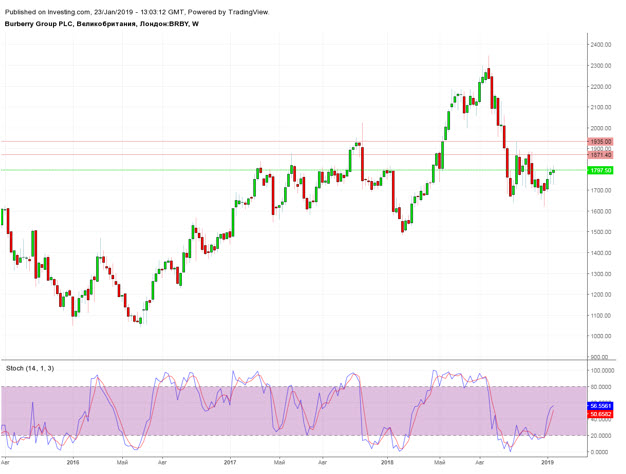Open the 'Stoch (14, 1, 3)' indicator label
Image resolution: width=626 pixels, height=474 pixels.
point(30,369)
